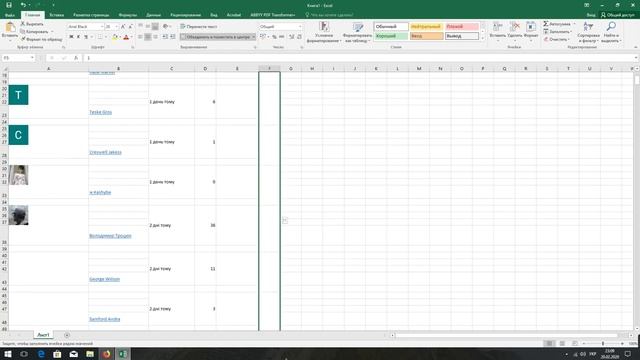Paste clipboard contents with Вставить button

10,31
